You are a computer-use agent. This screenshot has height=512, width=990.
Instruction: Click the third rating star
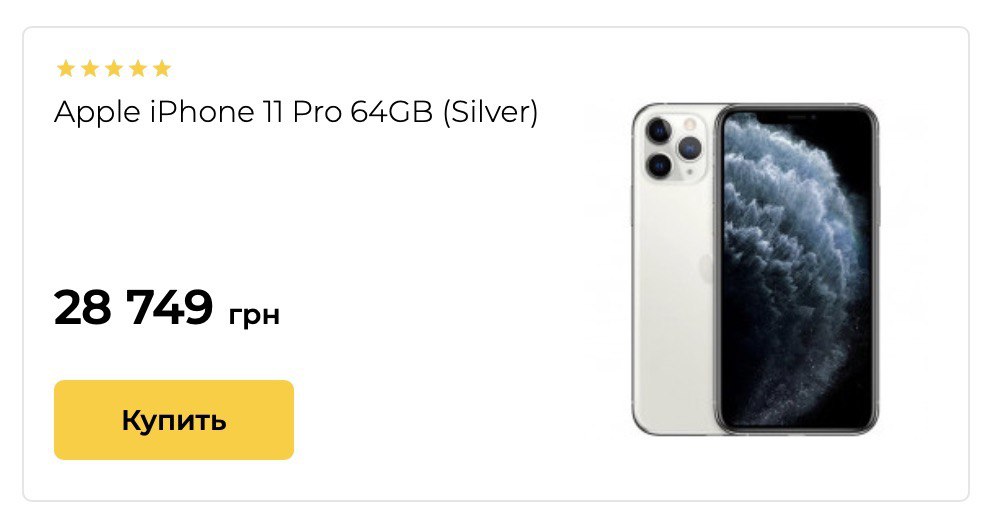pyautogui.click(x=114, y=69)
